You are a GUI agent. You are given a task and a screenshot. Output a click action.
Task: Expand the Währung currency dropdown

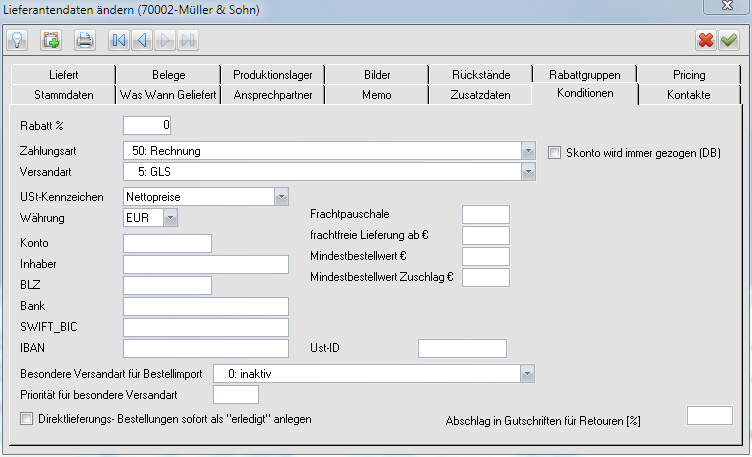[170, 217]
